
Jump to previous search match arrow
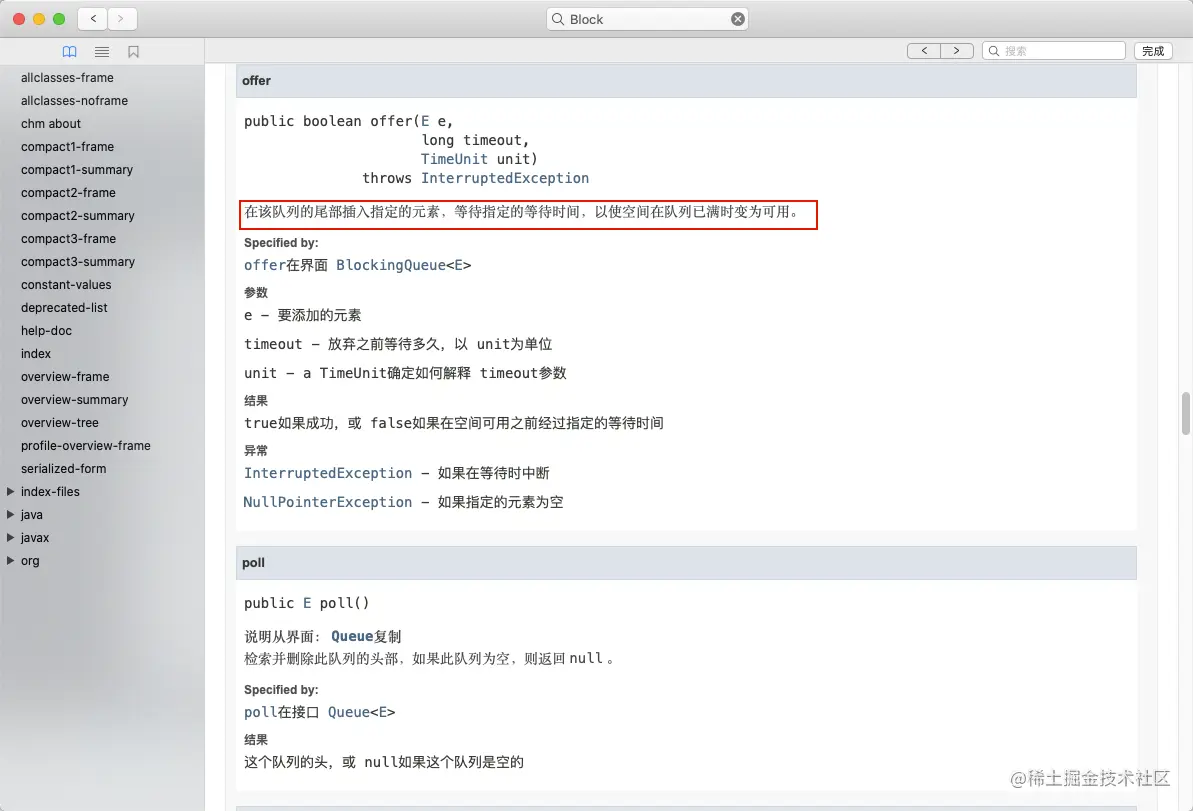(924, 51)
